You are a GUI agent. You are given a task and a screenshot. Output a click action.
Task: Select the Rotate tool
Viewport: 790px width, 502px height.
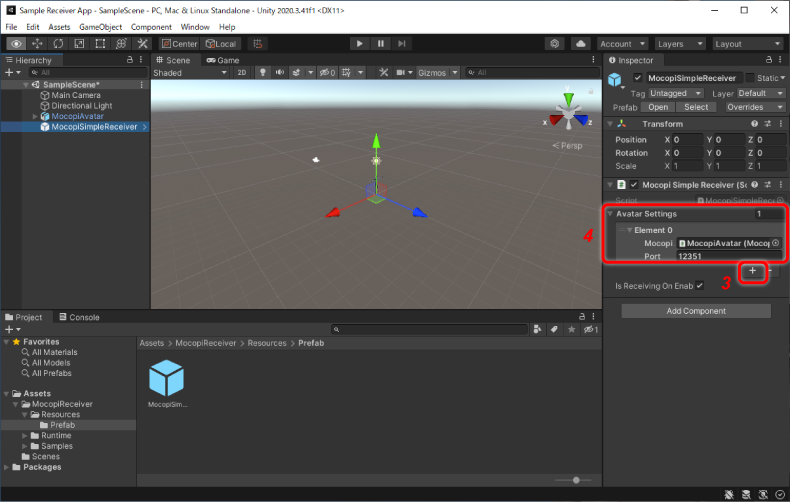tap(58, 44)
